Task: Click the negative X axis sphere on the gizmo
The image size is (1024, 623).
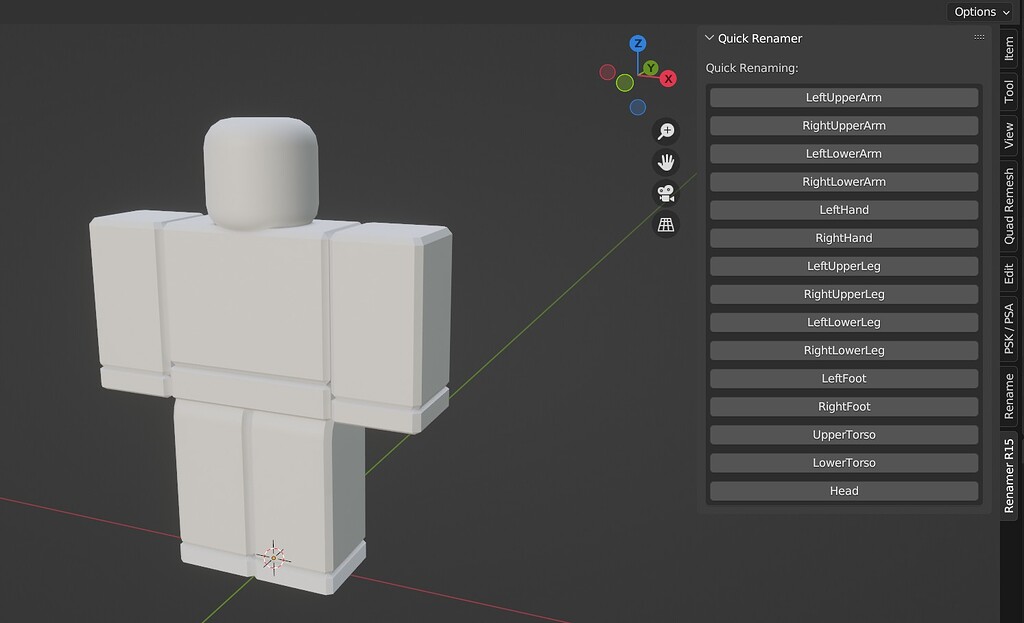Action: [608, 72]
